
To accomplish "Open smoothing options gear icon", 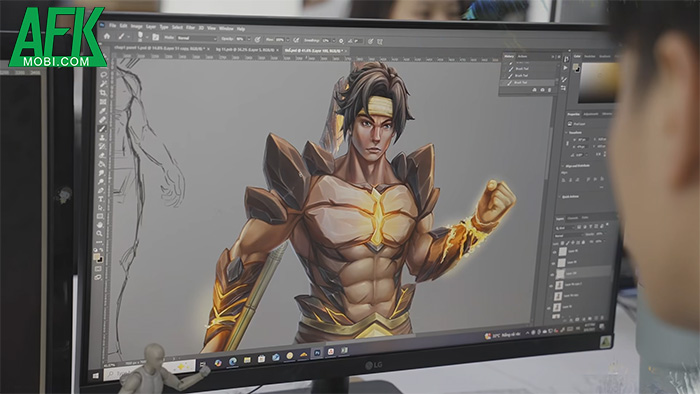I will (x=341, y=41).
